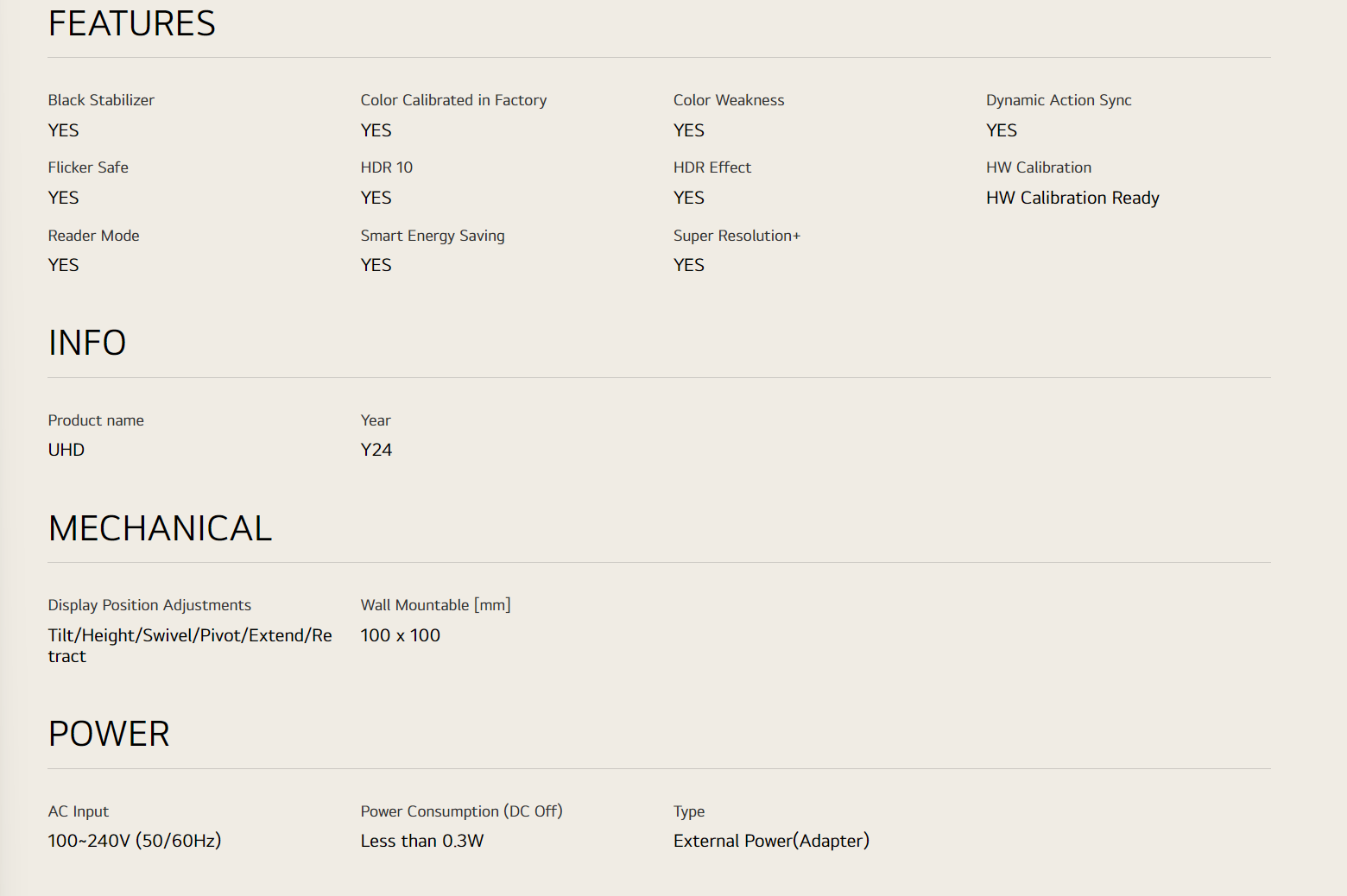The width and height of the screenshot is (1347, 896).
Task: Select the Dynamic Action Sync label
Action: coord(1059,100)
